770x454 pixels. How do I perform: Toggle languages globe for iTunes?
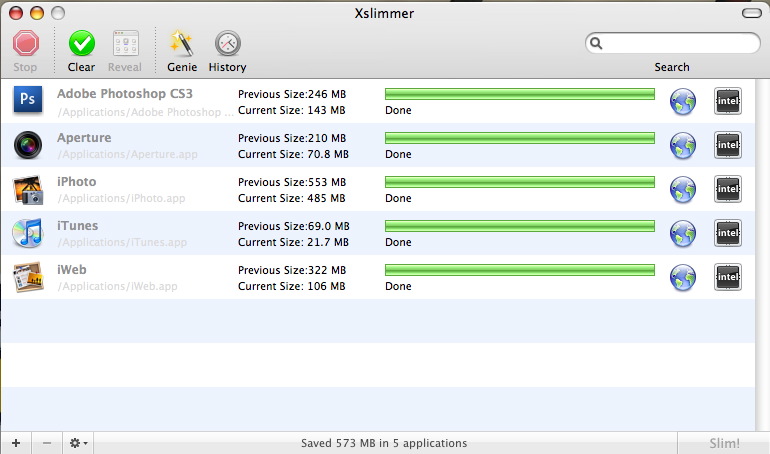click(683, 234)
